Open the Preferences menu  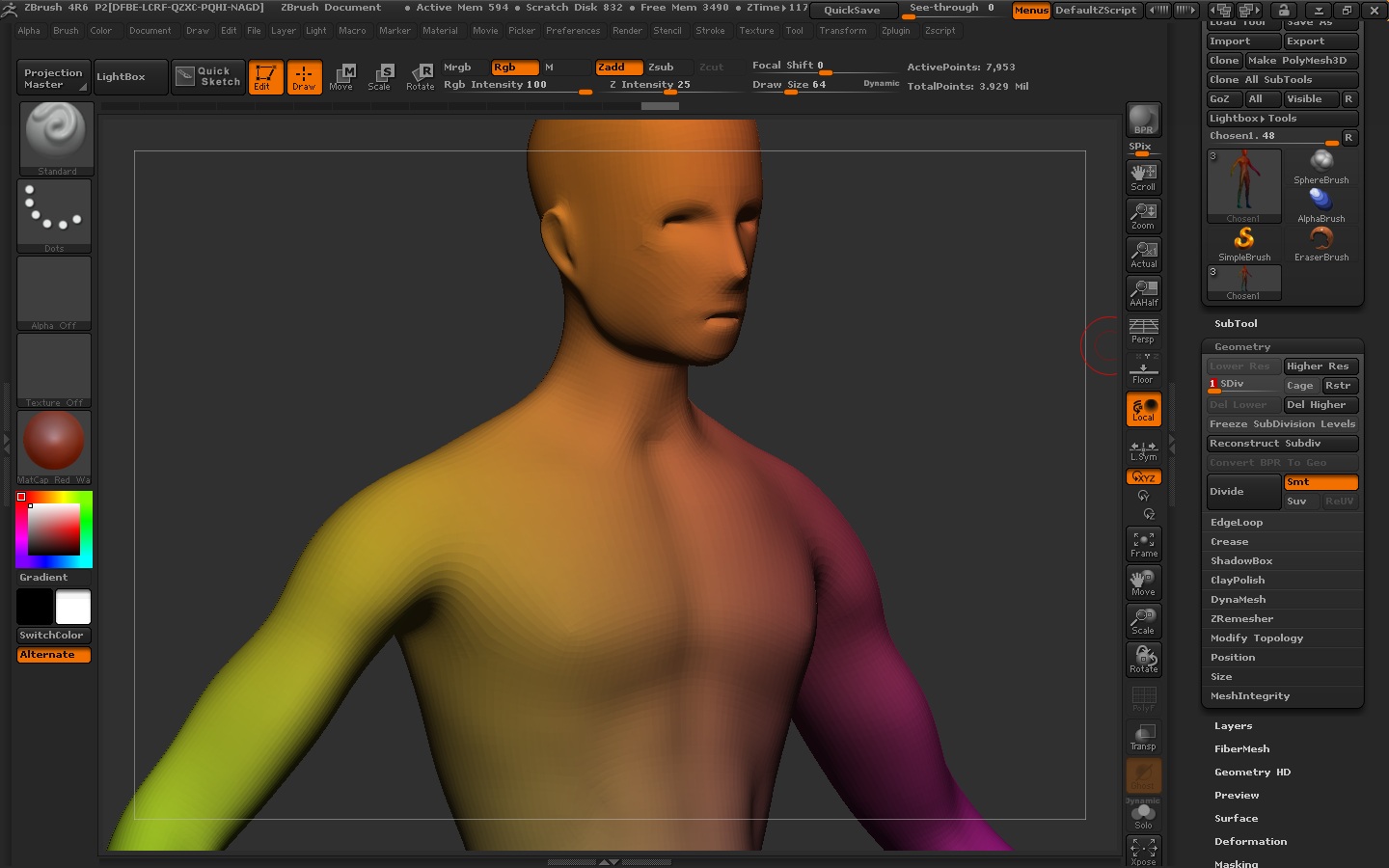tap(573, 31)
